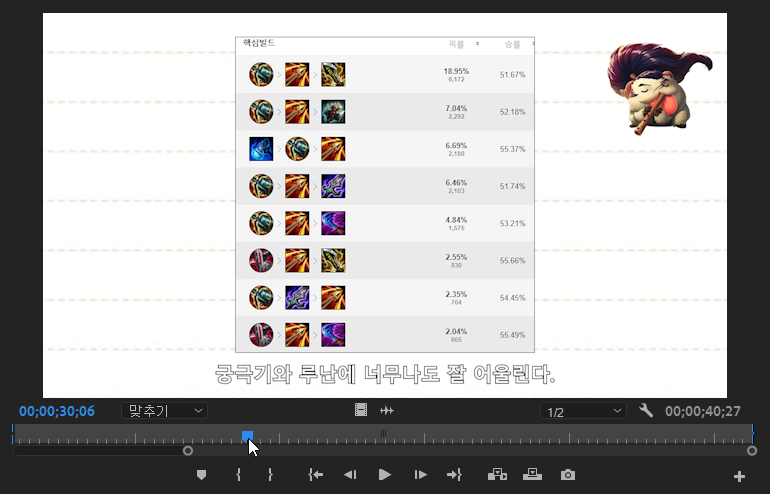The height and width of the screenshot is (494, 770).
Task: Click the 52.18% win rate value
Action: [512, 112]
